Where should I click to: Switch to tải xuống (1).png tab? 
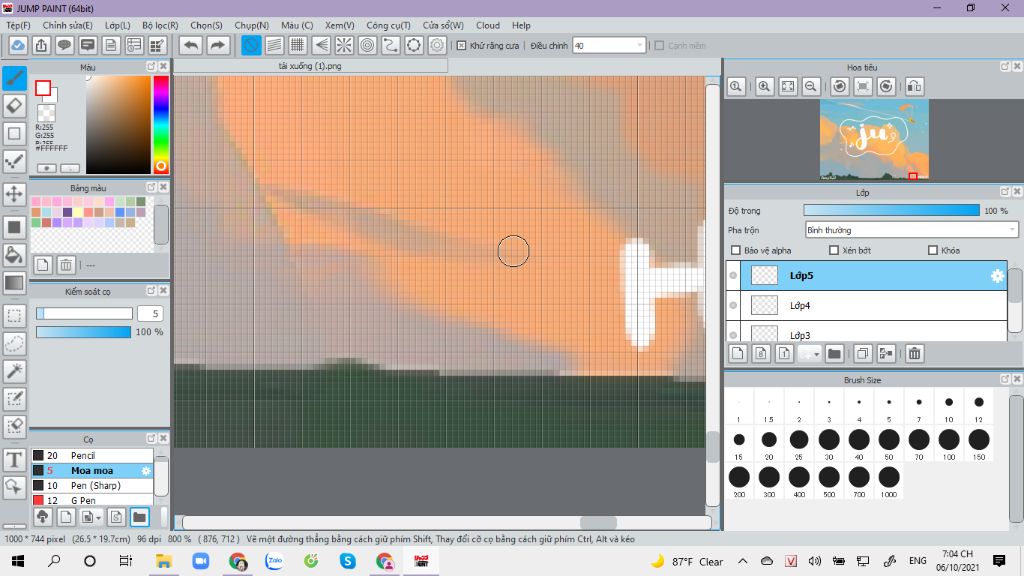click(310, 66)
